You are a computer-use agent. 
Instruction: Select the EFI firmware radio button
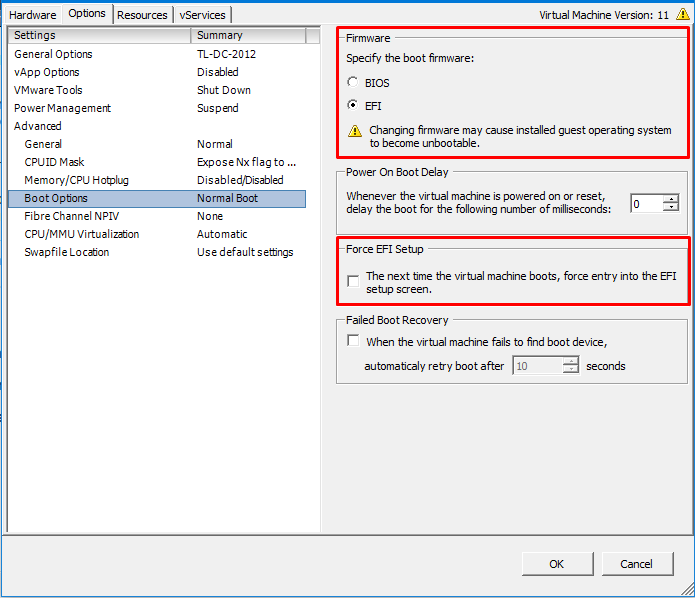click(352, 105)
